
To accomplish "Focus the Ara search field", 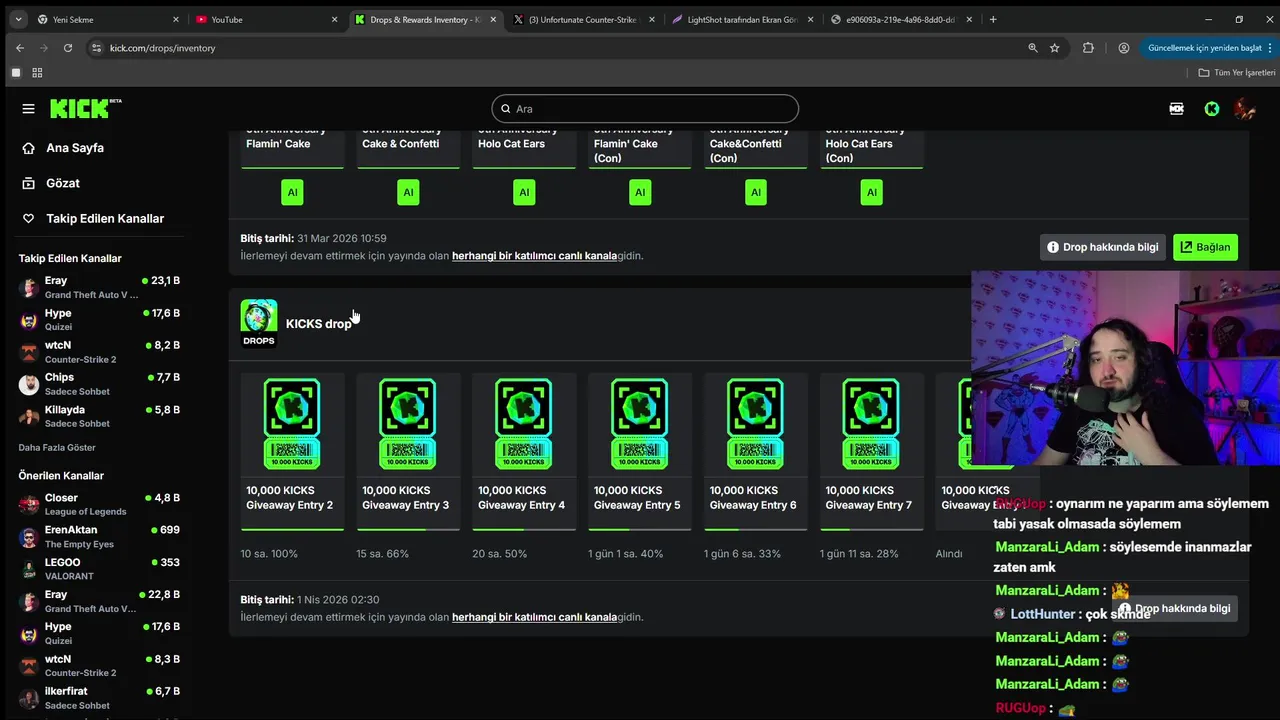I will 645,109.
